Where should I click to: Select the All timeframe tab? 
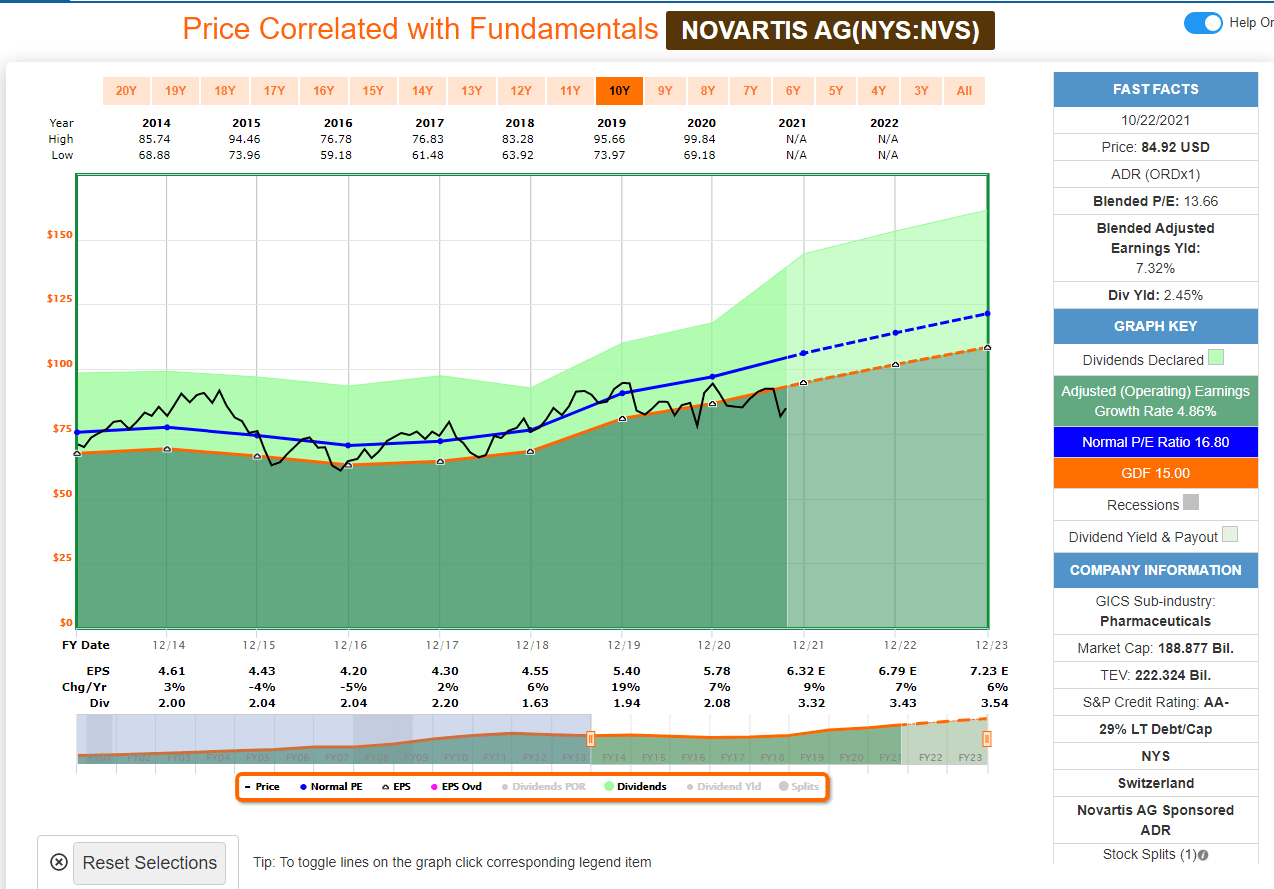(x=964, y=91)
